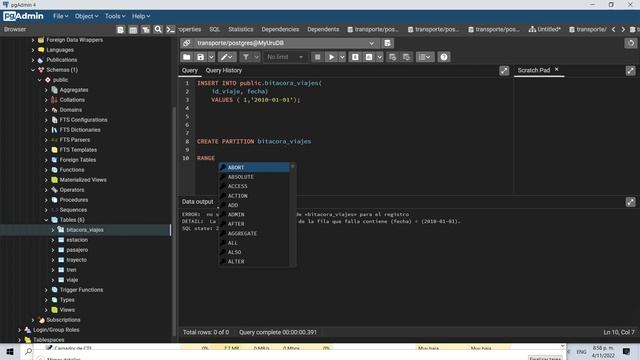Viewport: 640px width, 360px height.
Task: Click the Open File folder icon
Action: [187, 57]
